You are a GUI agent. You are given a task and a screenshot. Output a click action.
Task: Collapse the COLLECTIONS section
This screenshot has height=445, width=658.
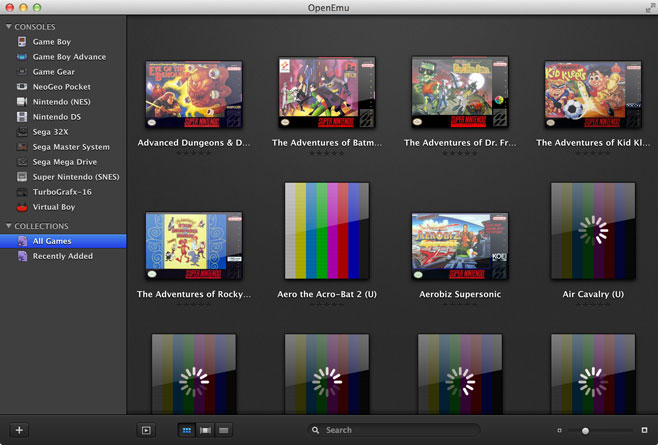click(8, 226)
